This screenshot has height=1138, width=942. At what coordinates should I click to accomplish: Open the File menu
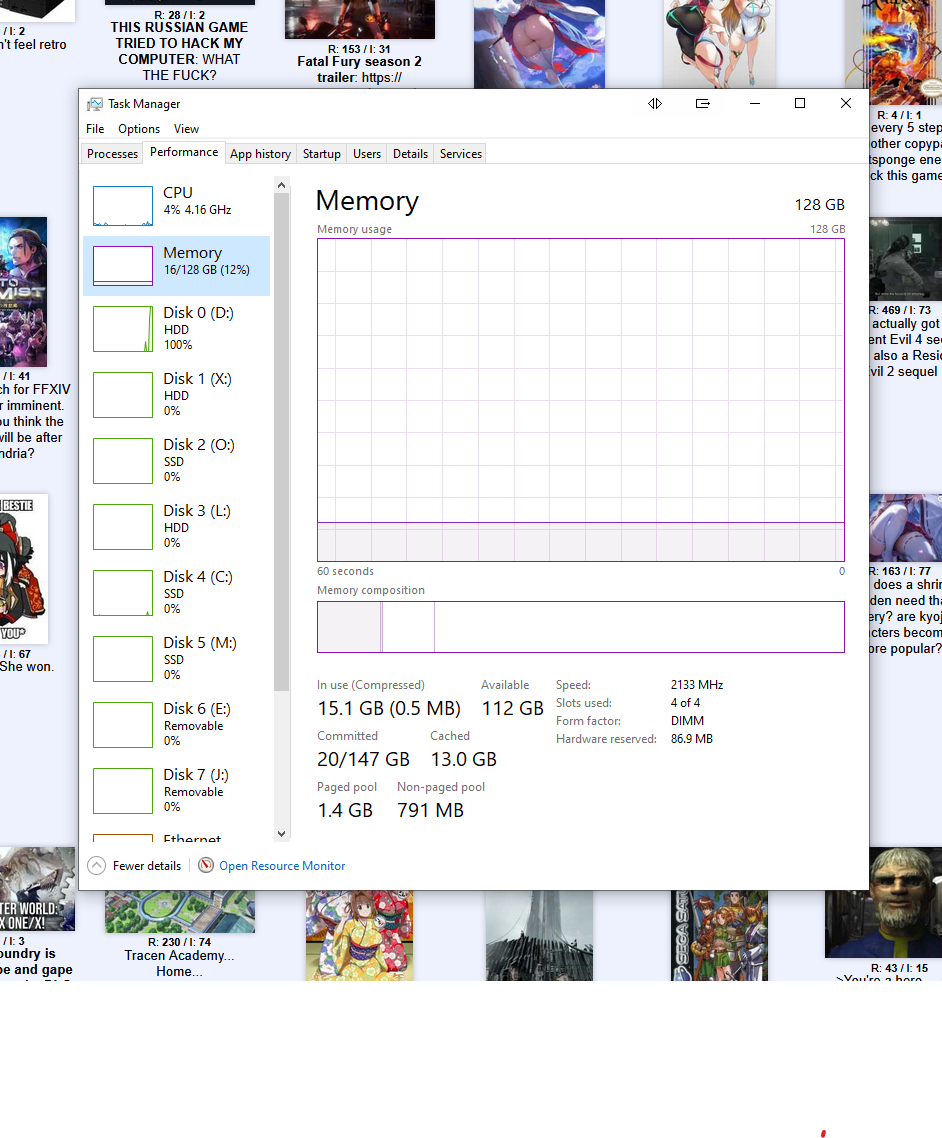pos(95,128)
